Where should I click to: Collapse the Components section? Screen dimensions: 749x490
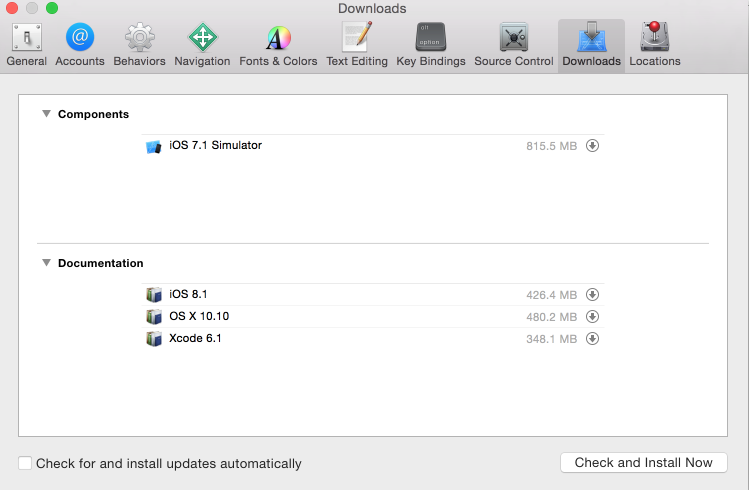tap(46, 114)
